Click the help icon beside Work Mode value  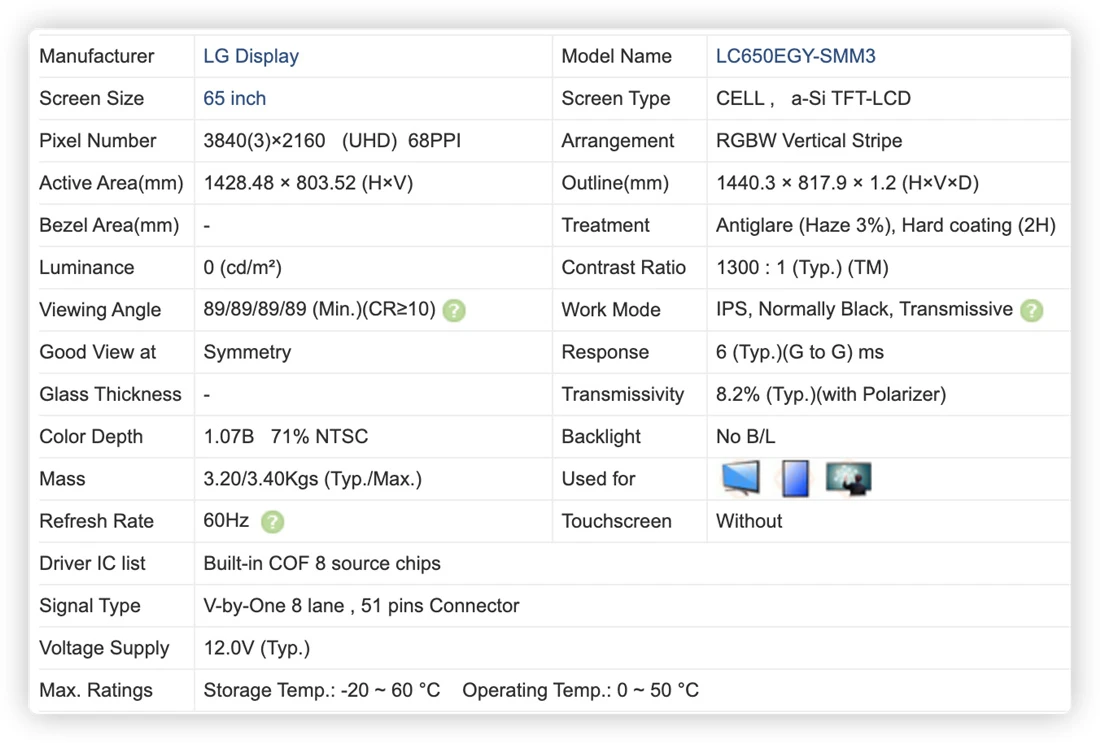pos(1031,310)
